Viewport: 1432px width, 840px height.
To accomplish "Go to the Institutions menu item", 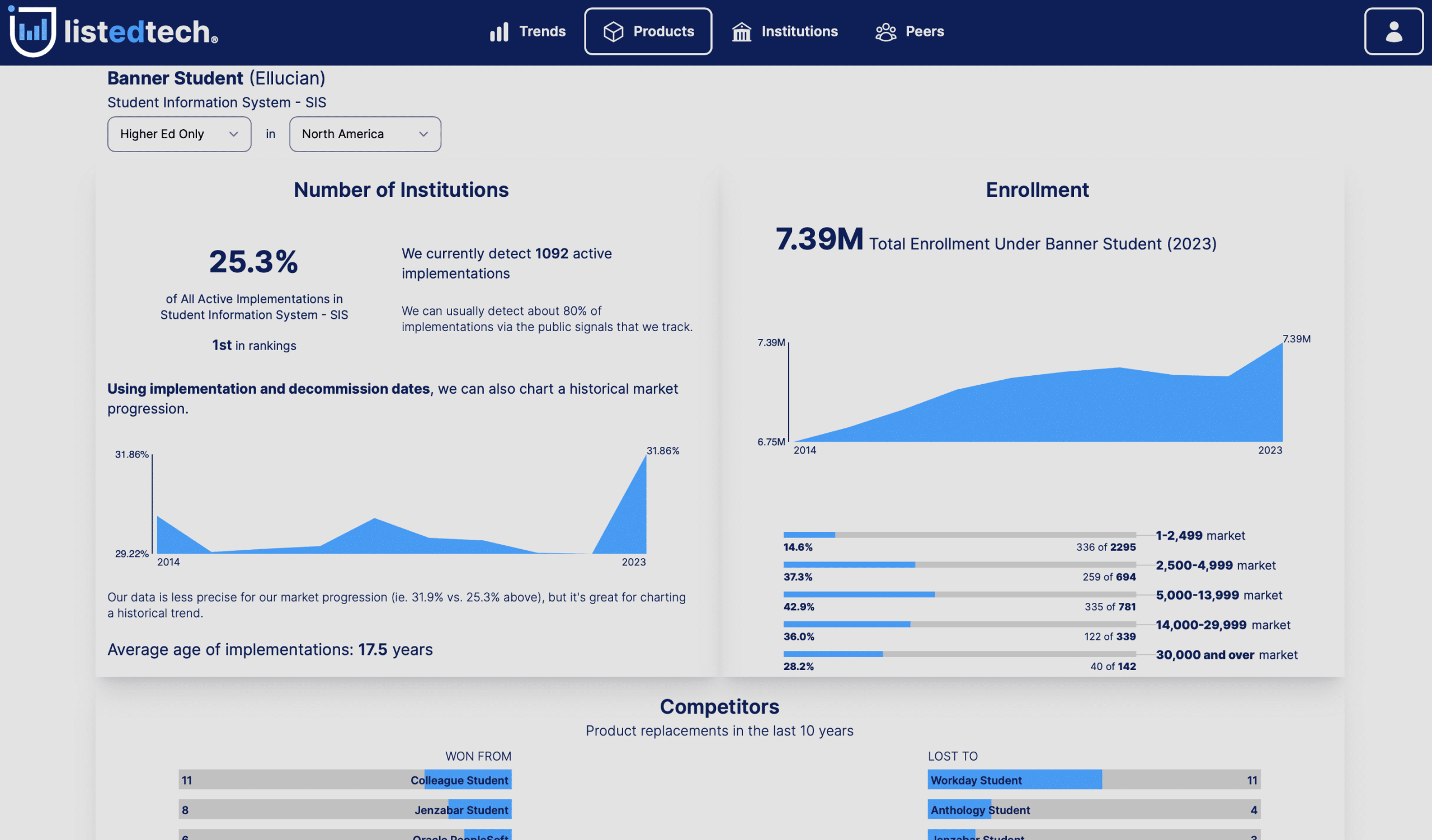I will pyautogui.click(x=799, y=31).
